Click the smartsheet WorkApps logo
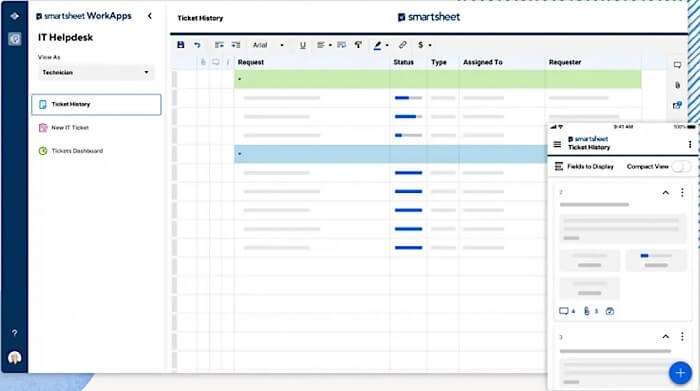Viewport: 700px width, 391px height. click(x=84, y=16)
